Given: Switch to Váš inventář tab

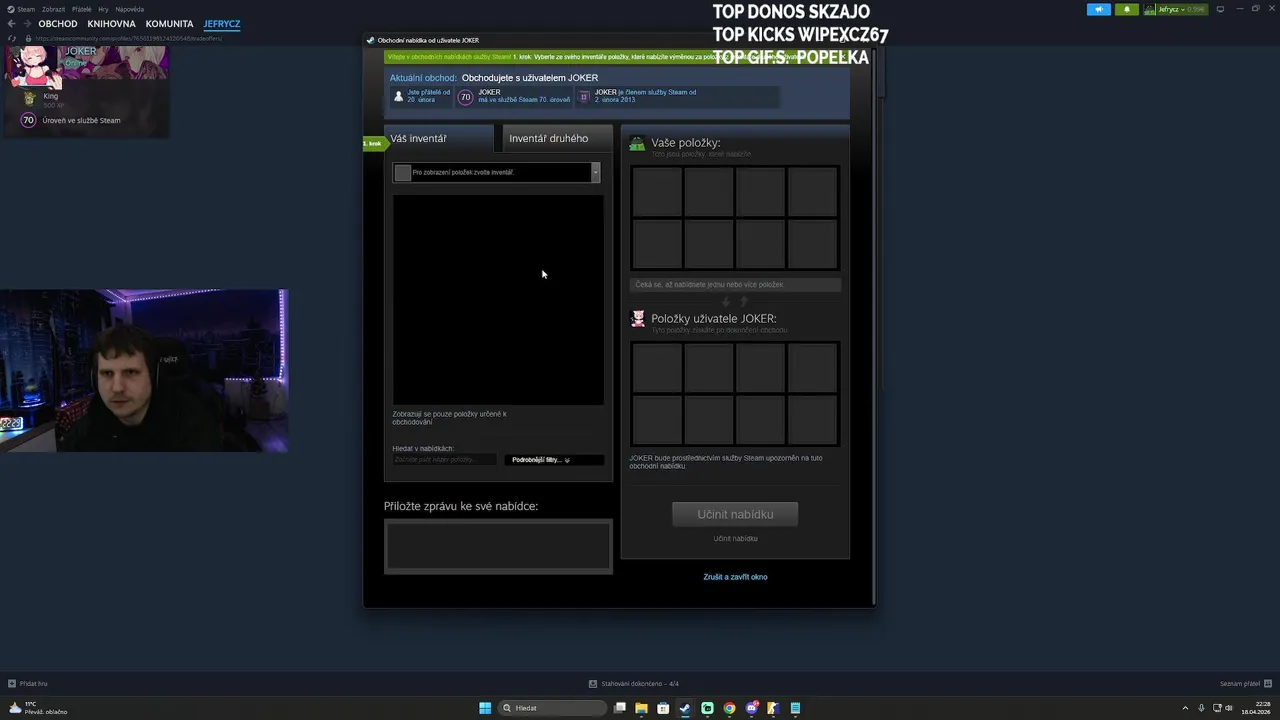Looking at the screenshot, I should pyautogui.click(x=438, y=139).
